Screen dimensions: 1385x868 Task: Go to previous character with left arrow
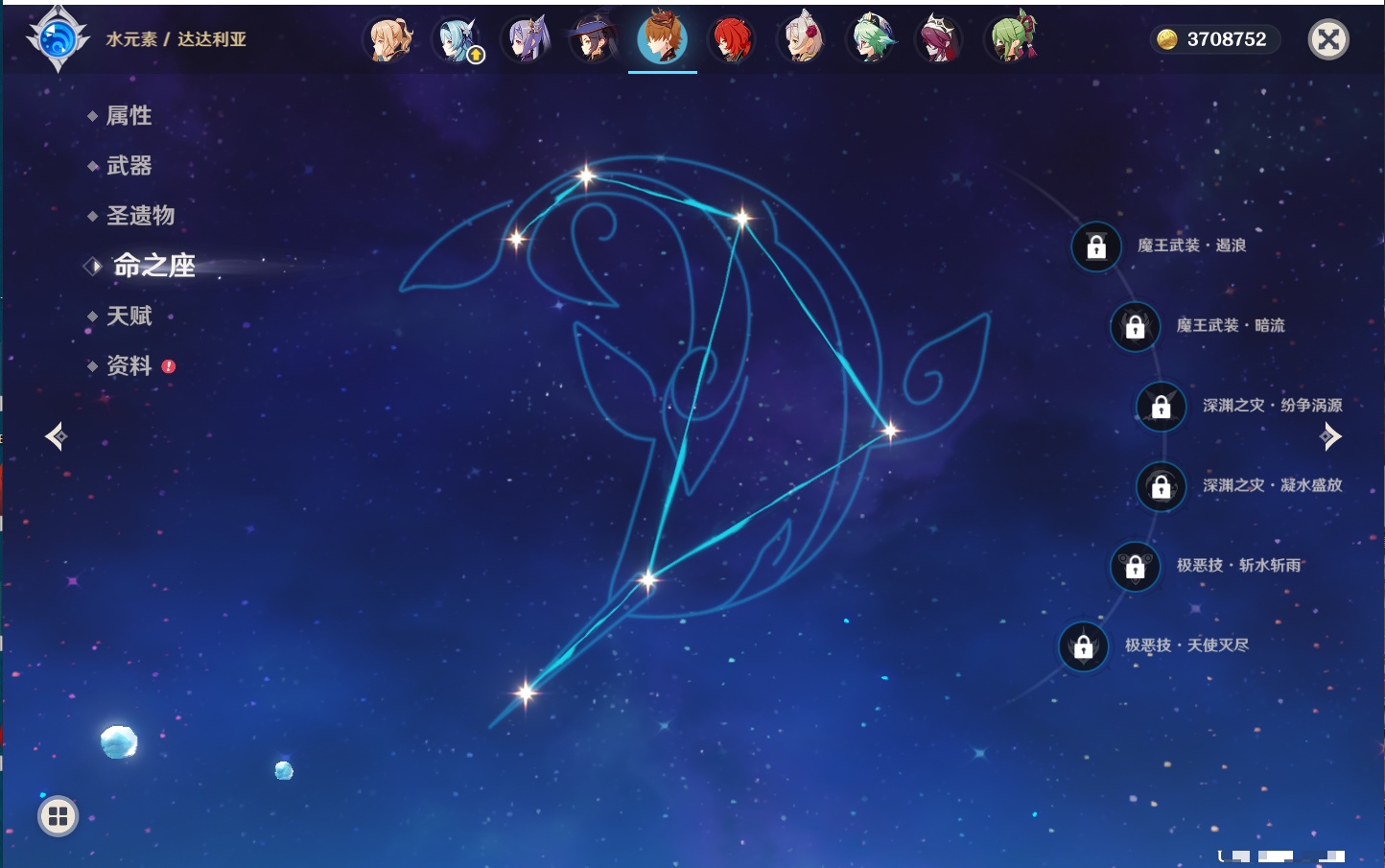pos(56,436)
